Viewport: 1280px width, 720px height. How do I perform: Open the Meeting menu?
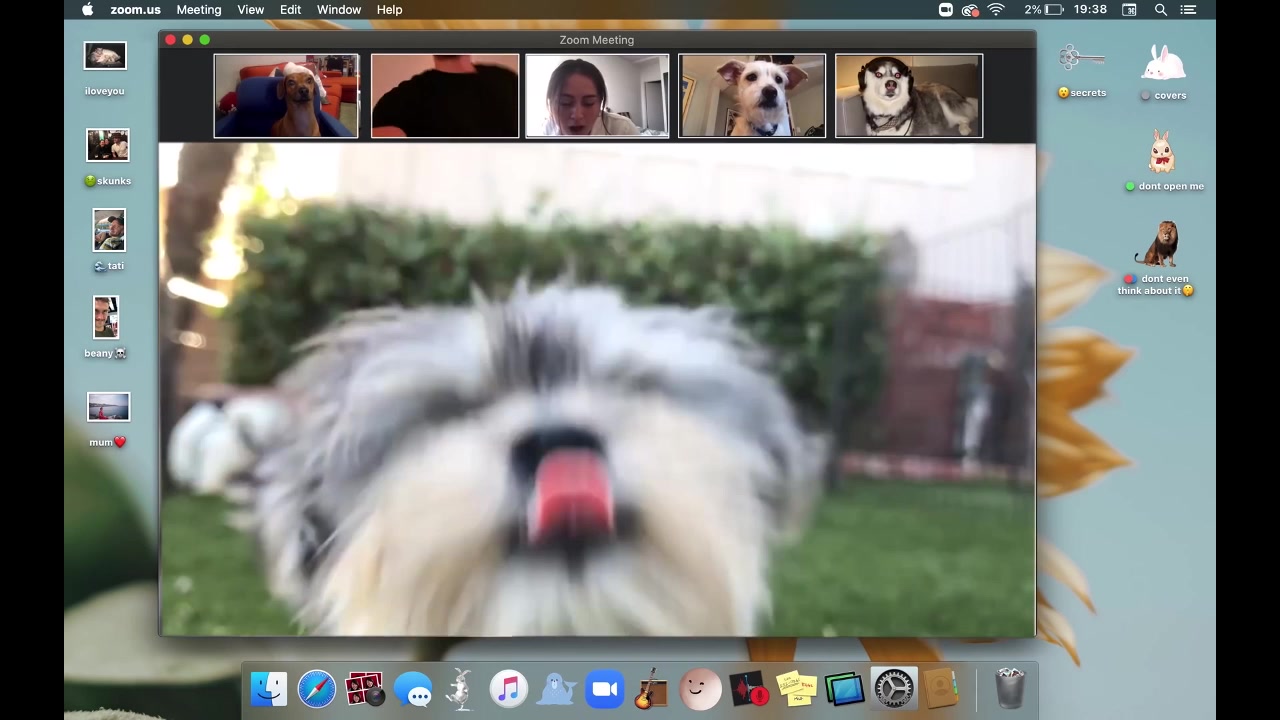(x=199, y=10)
